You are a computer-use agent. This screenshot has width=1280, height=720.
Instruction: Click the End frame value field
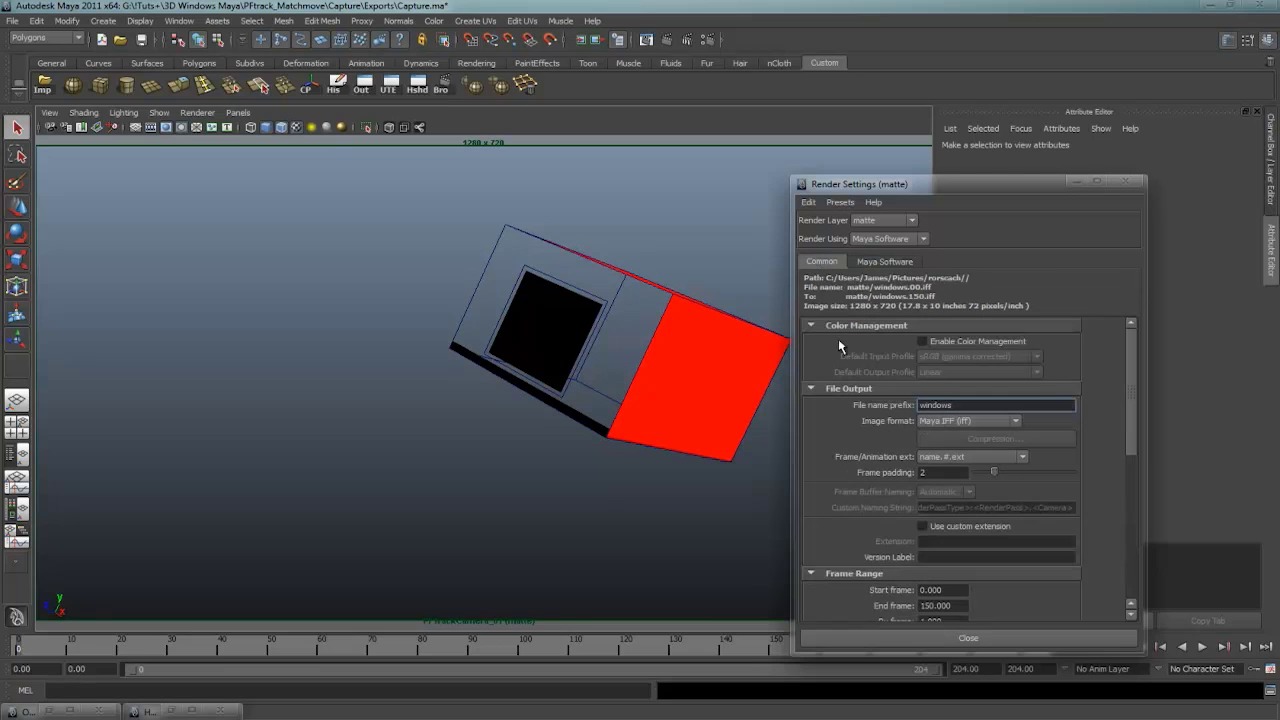[943, 606]
